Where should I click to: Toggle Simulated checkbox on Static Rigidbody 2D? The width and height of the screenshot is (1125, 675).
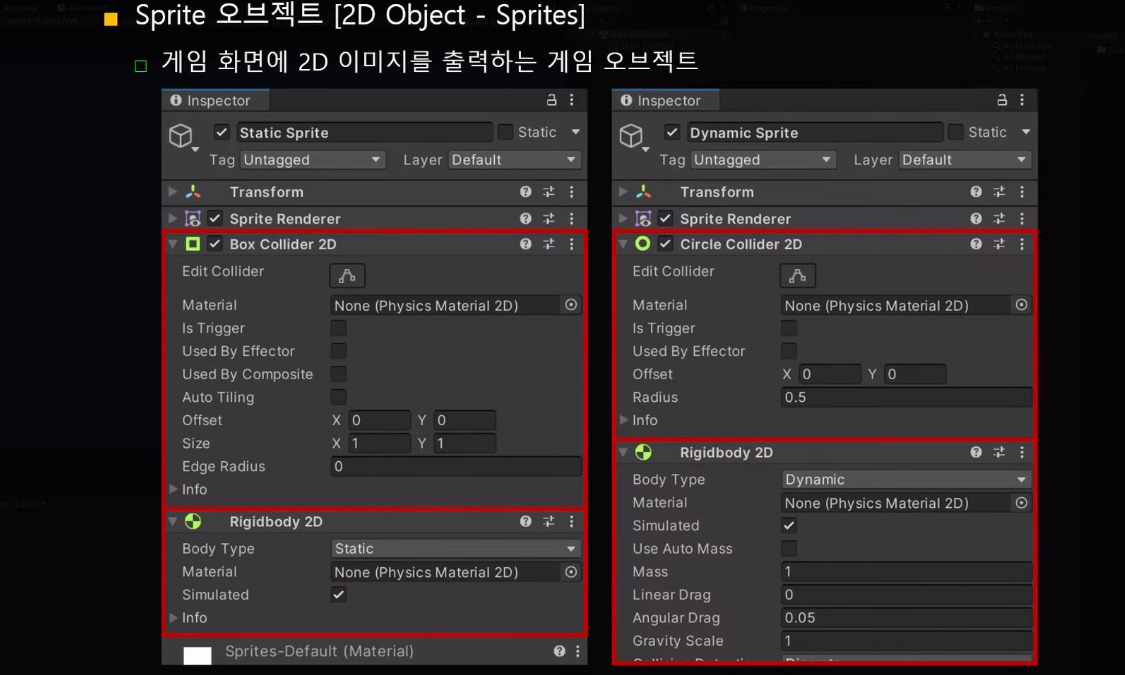pos(339,595)
